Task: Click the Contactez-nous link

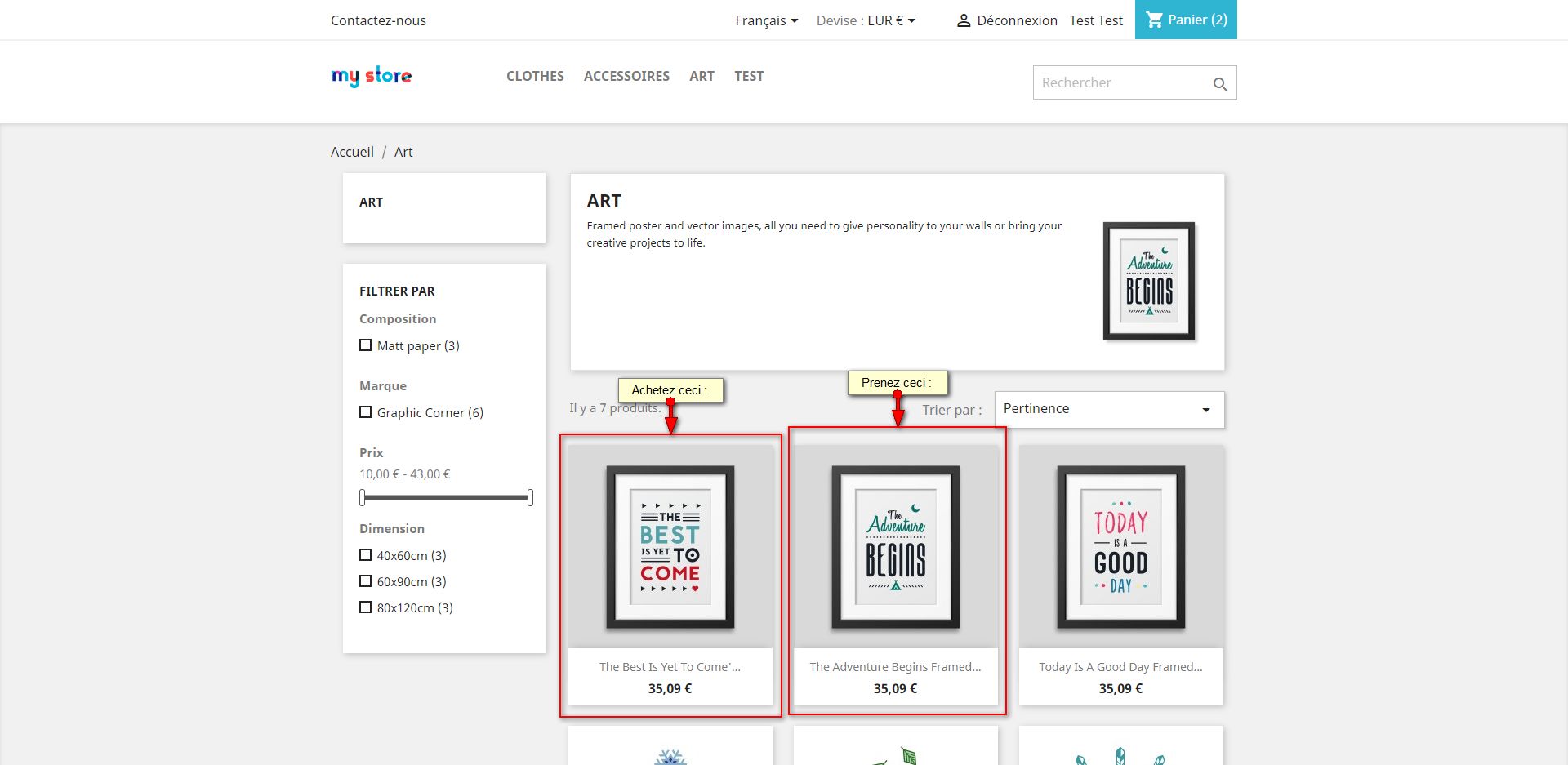Action: 378,20
